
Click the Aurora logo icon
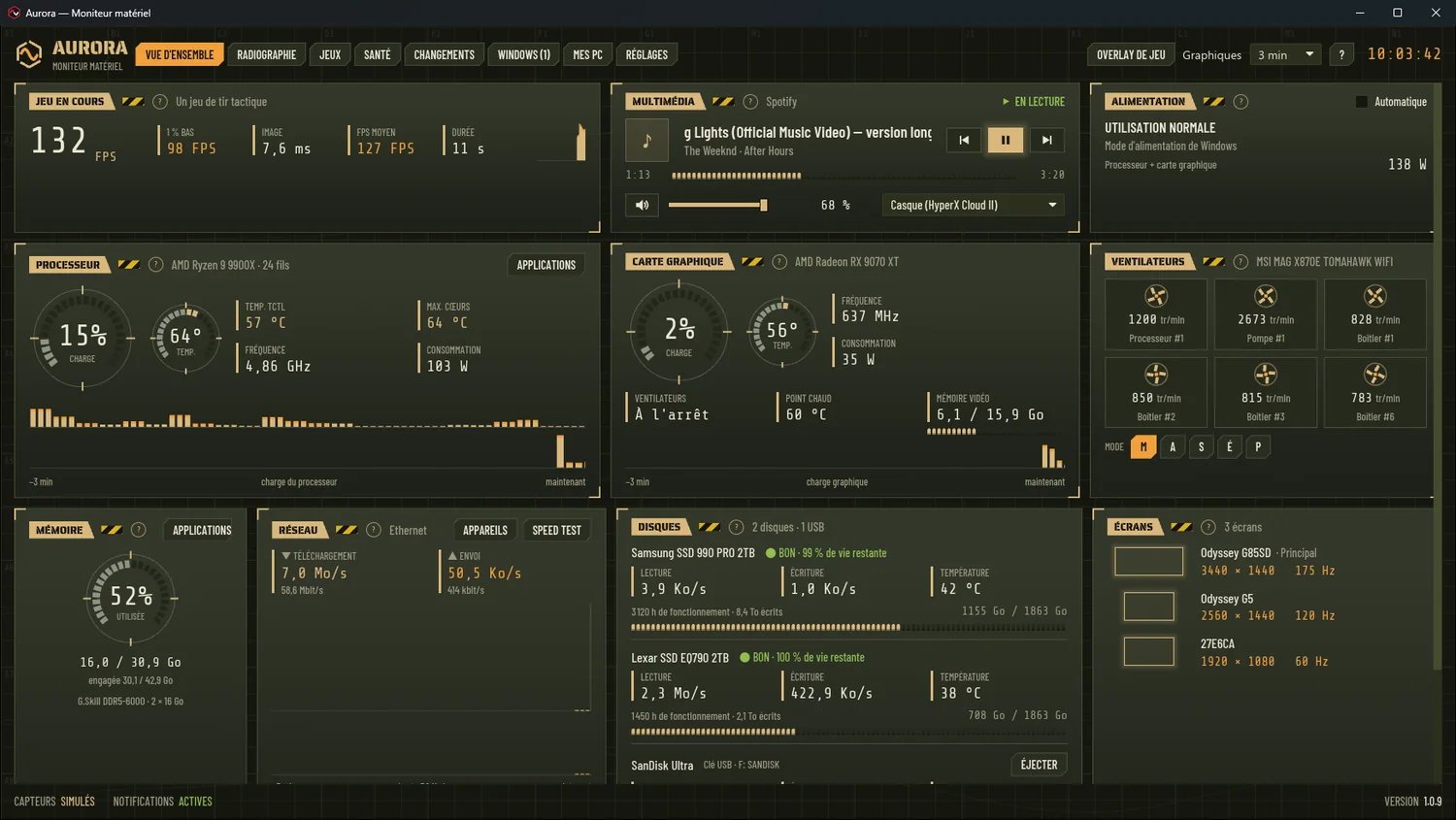pos(29,54)
